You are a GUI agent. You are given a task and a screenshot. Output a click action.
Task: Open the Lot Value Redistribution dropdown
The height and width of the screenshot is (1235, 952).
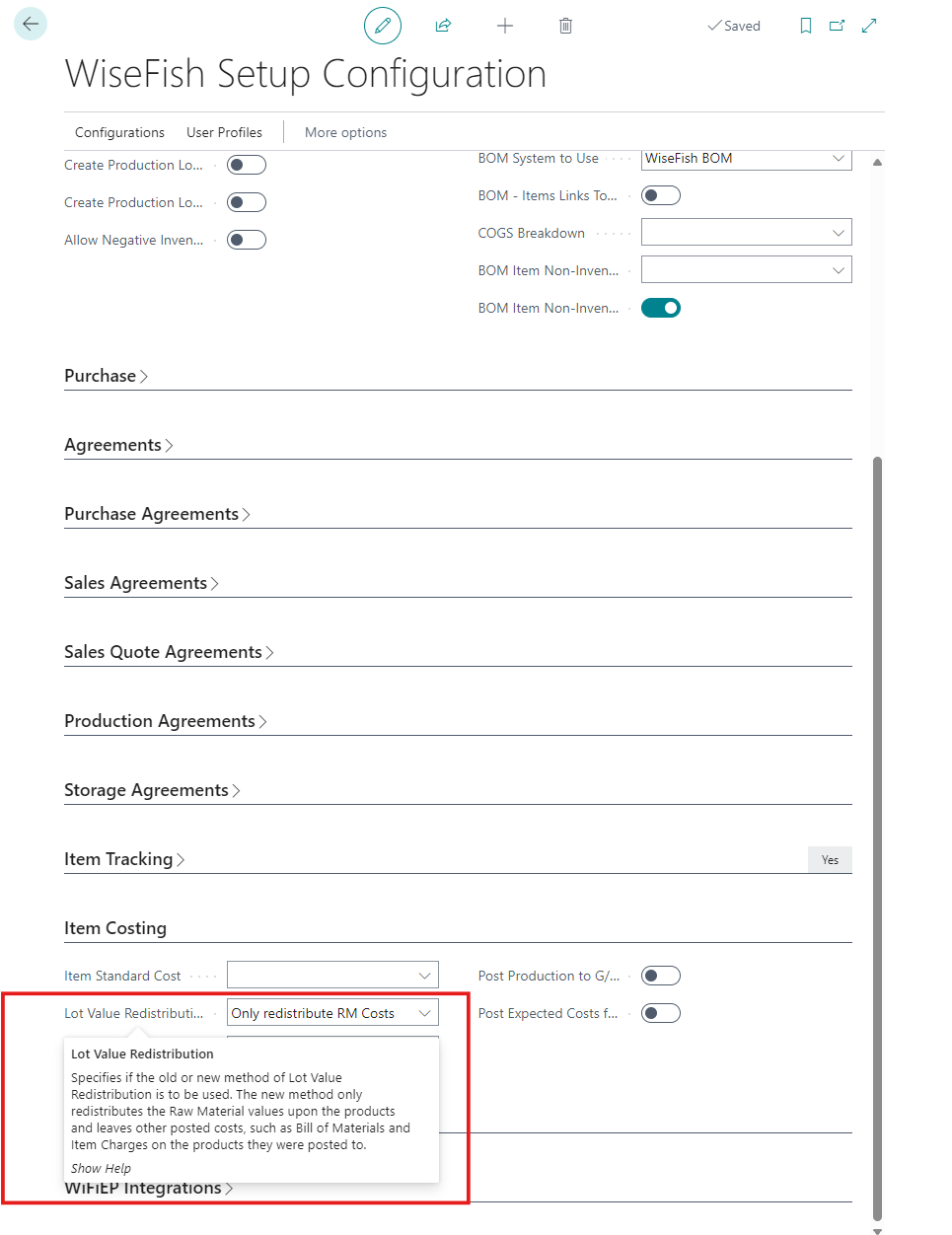(332, 1013)
